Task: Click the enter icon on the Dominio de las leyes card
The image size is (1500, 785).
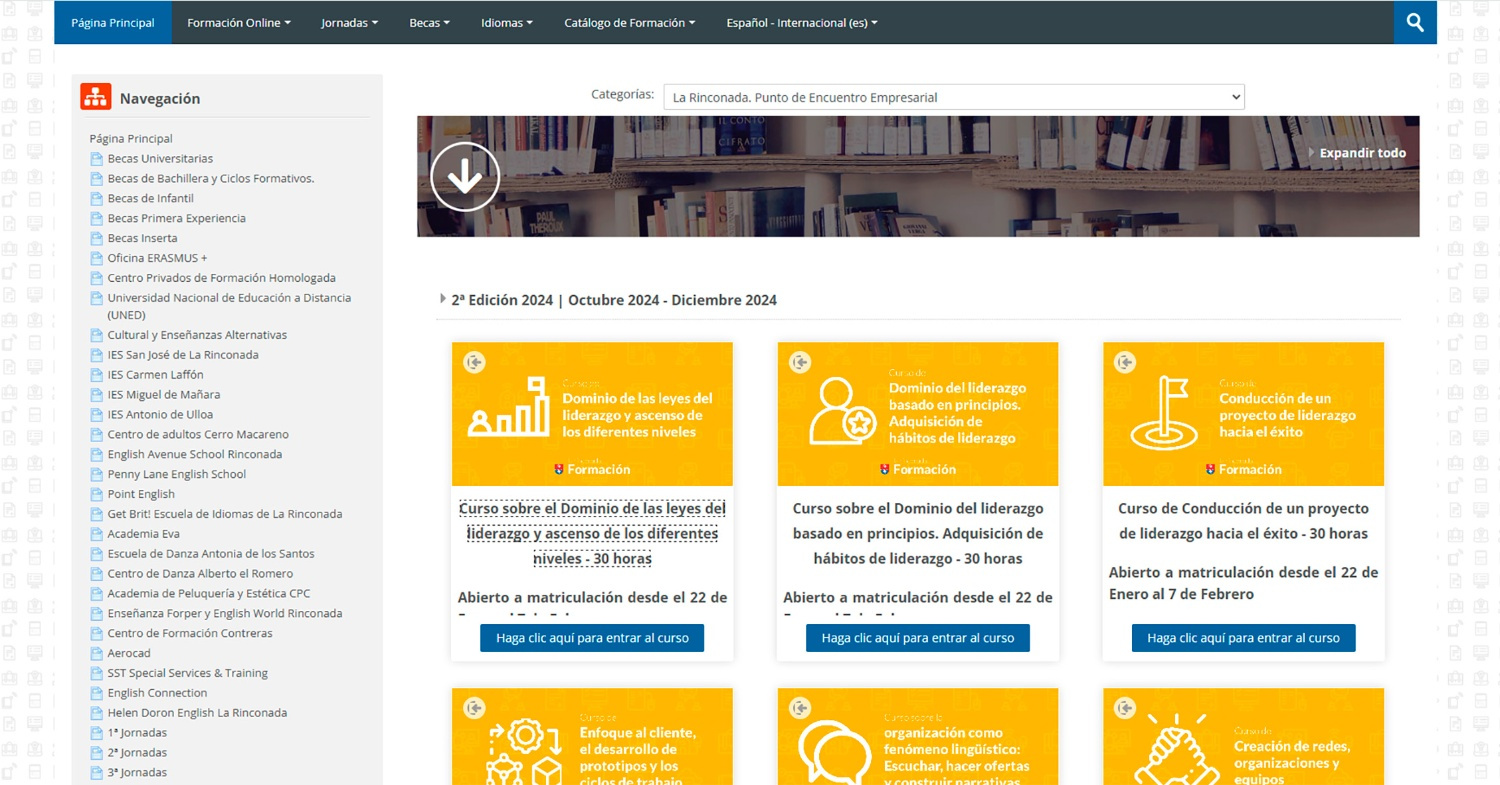Action: tap(475, 362)
